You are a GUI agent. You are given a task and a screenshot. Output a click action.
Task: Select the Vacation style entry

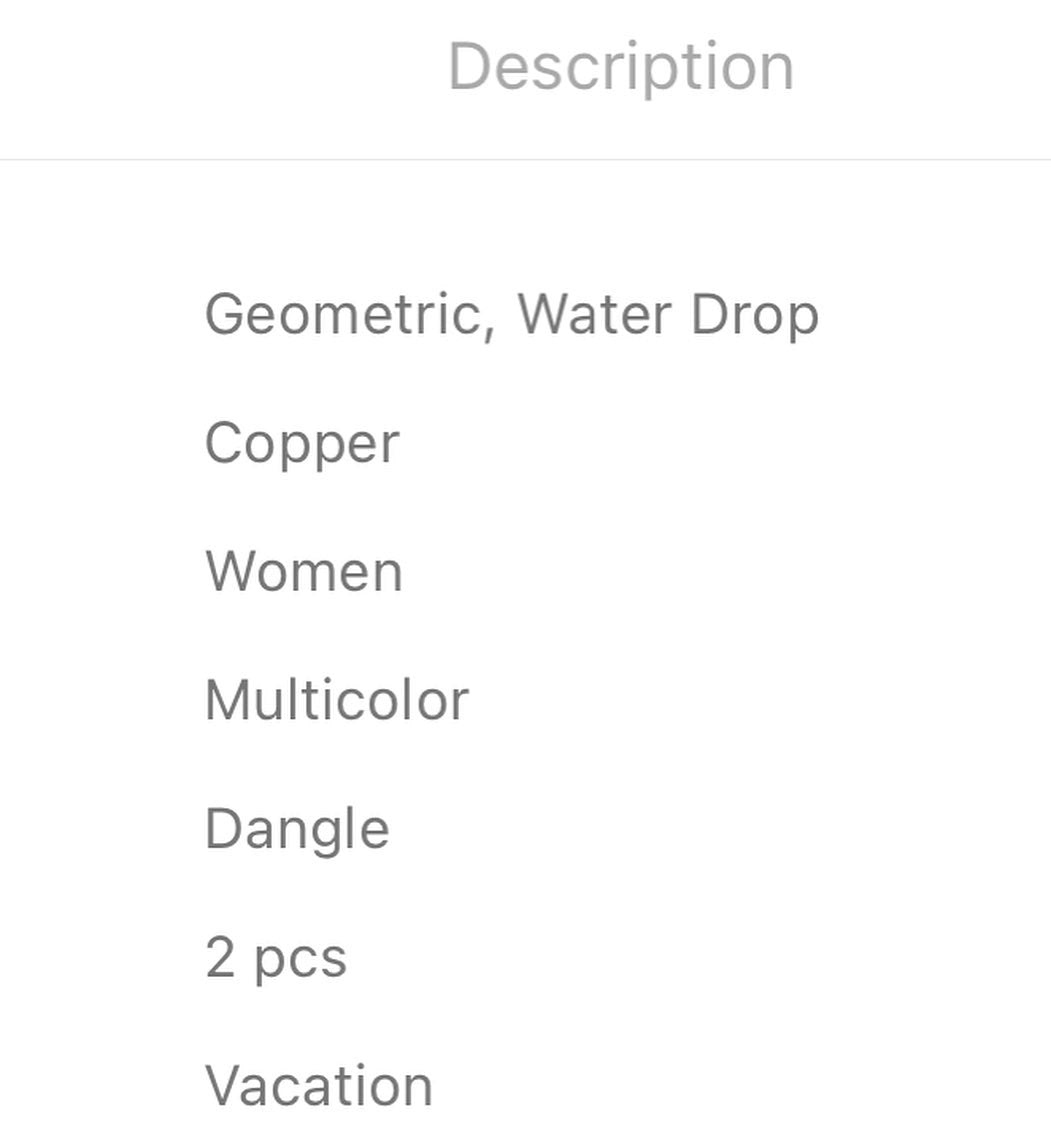[x=319, y=1086]
